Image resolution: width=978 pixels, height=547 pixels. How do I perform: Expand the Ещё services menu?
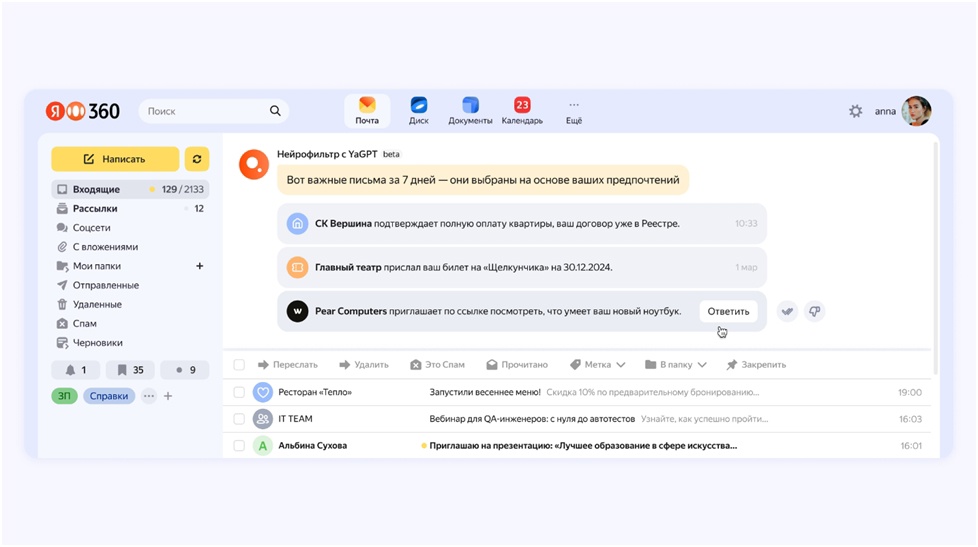573,110
